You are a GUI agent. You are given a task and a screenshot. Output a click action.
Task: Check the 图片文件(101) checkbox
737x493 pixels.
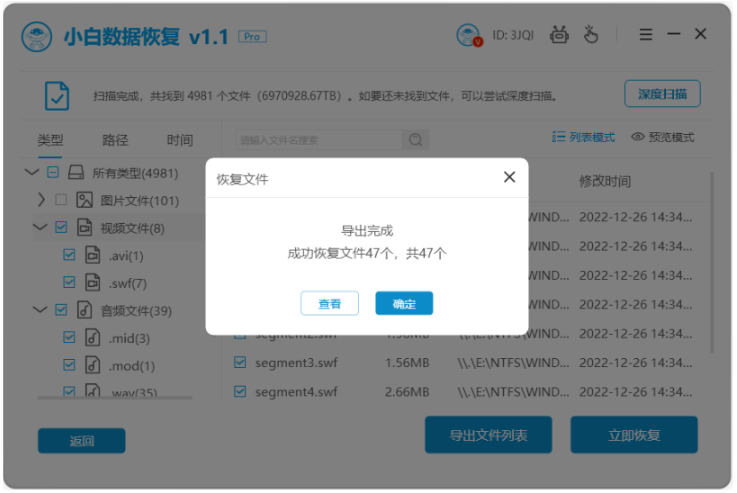coord(61,200)
